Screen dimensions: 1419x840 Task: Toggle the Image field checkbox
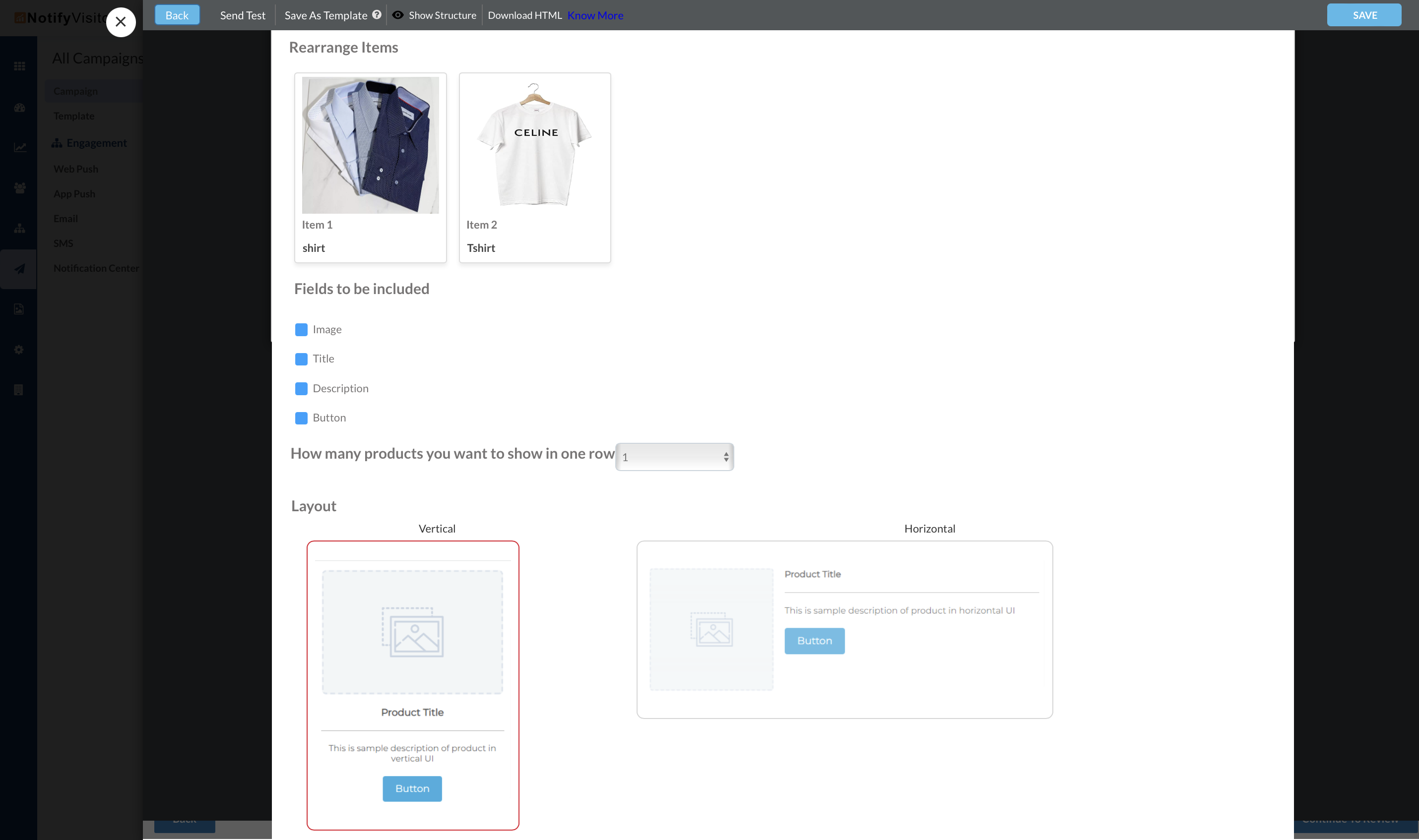[301, 329]
